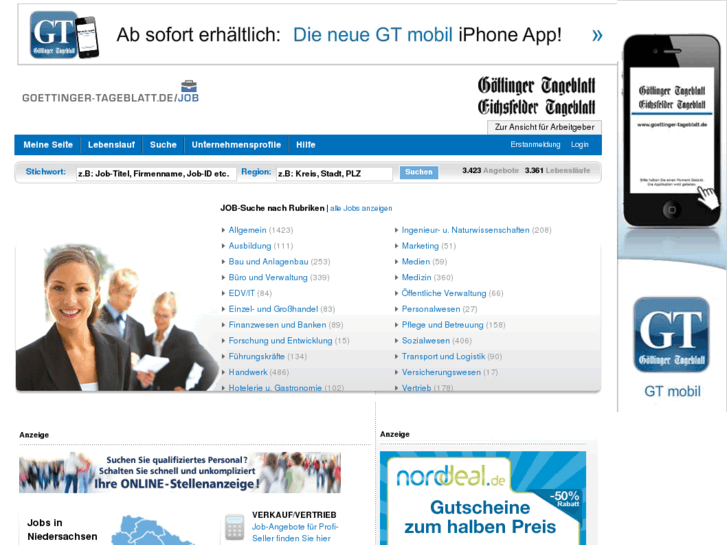
Task: Click the Niedersachsen map graphic
Action: tap(151, 531)
